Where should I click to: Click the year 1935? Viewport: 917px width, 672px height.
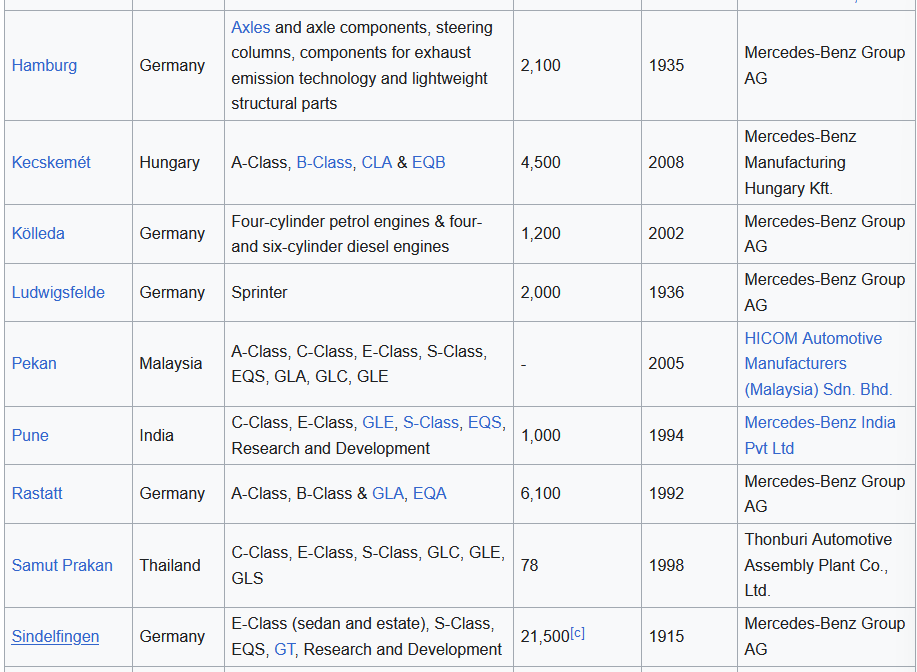pos(666,66)
